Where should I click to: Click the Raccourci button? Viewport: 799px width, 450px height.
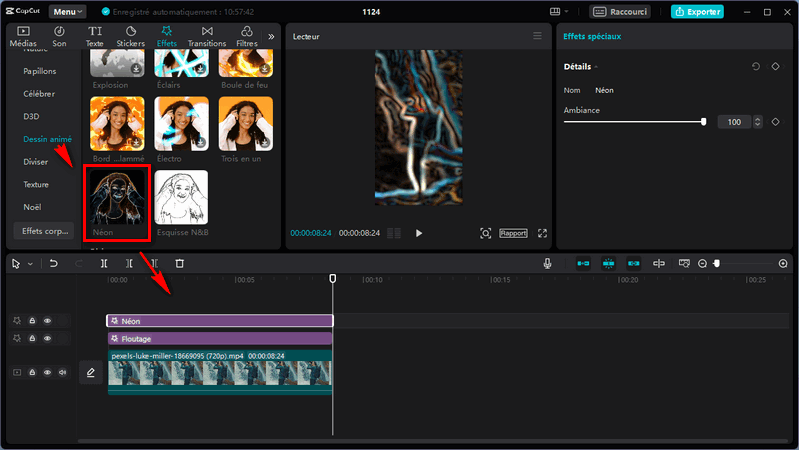pos(620,12)
